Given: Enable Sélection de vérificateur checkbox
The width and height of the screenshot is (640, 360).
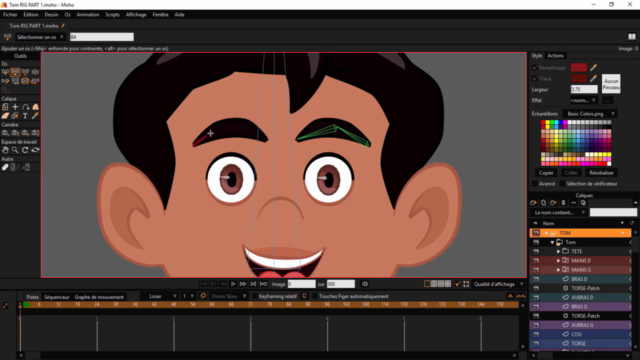Looking at the screenshot, I should pyautogui.click(x=562, y=184).
